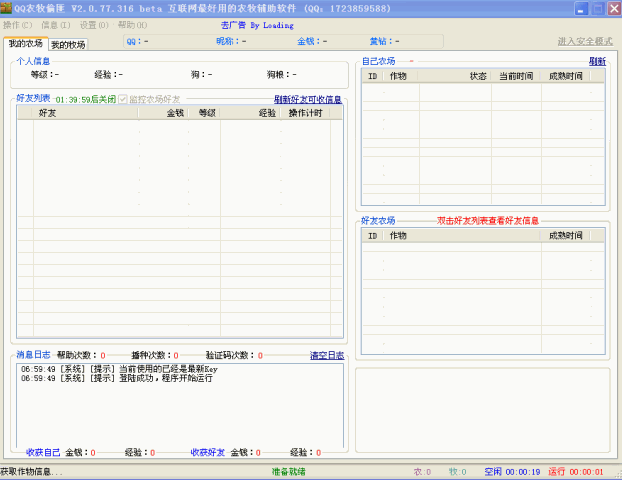Open the 信息 menu
Viewport: 622px width, 480px height.
56,25
